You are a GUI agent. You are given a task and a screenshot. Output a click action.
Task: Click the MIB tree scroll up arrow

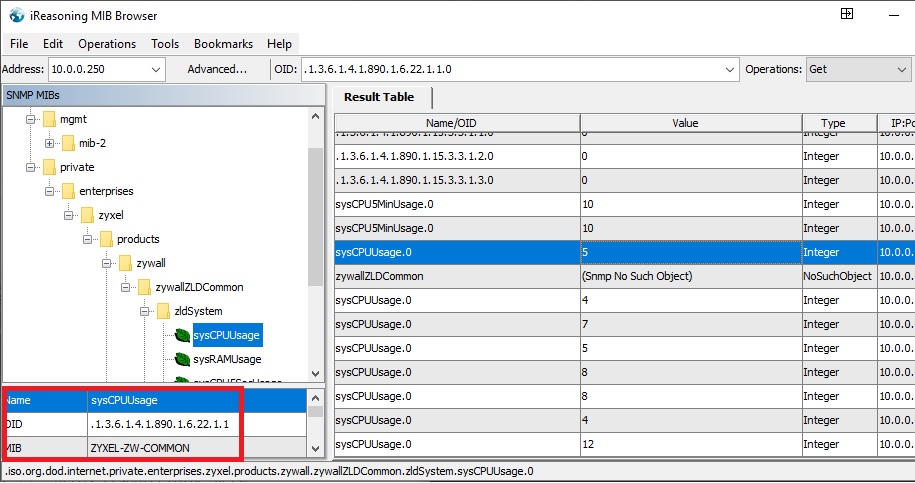point(316,116)
